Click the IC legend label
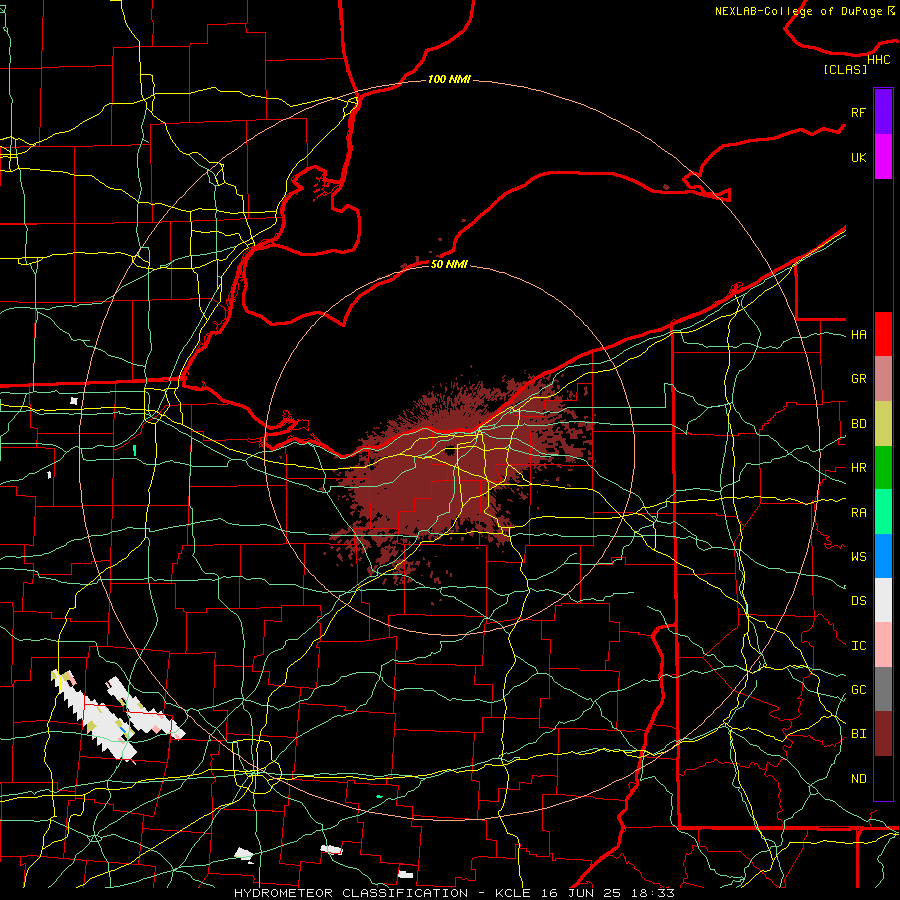 click(858, 646)
